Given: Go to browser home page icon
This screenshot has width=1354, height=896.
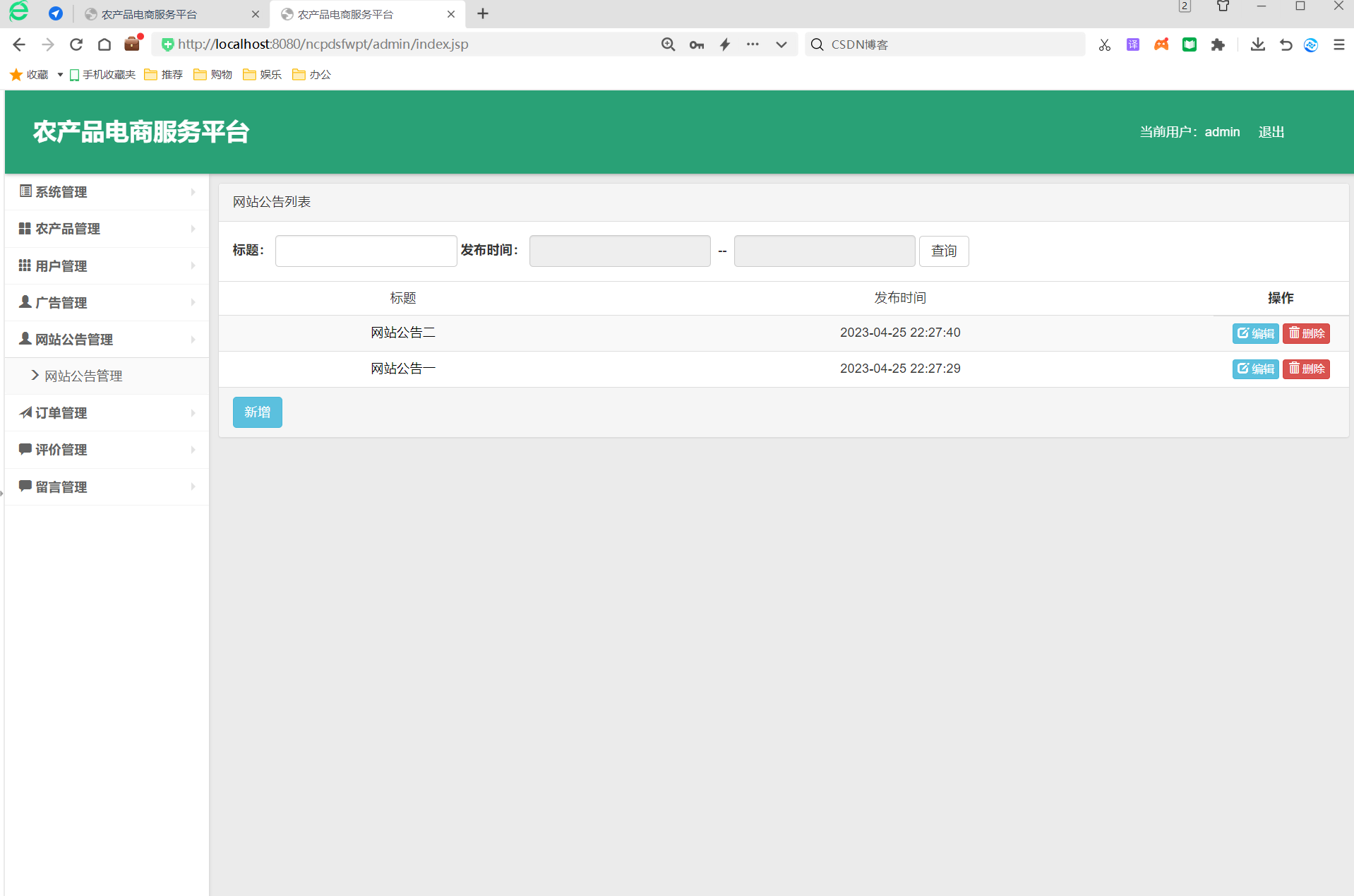Looking at the screenshot, I should [104, 44].
